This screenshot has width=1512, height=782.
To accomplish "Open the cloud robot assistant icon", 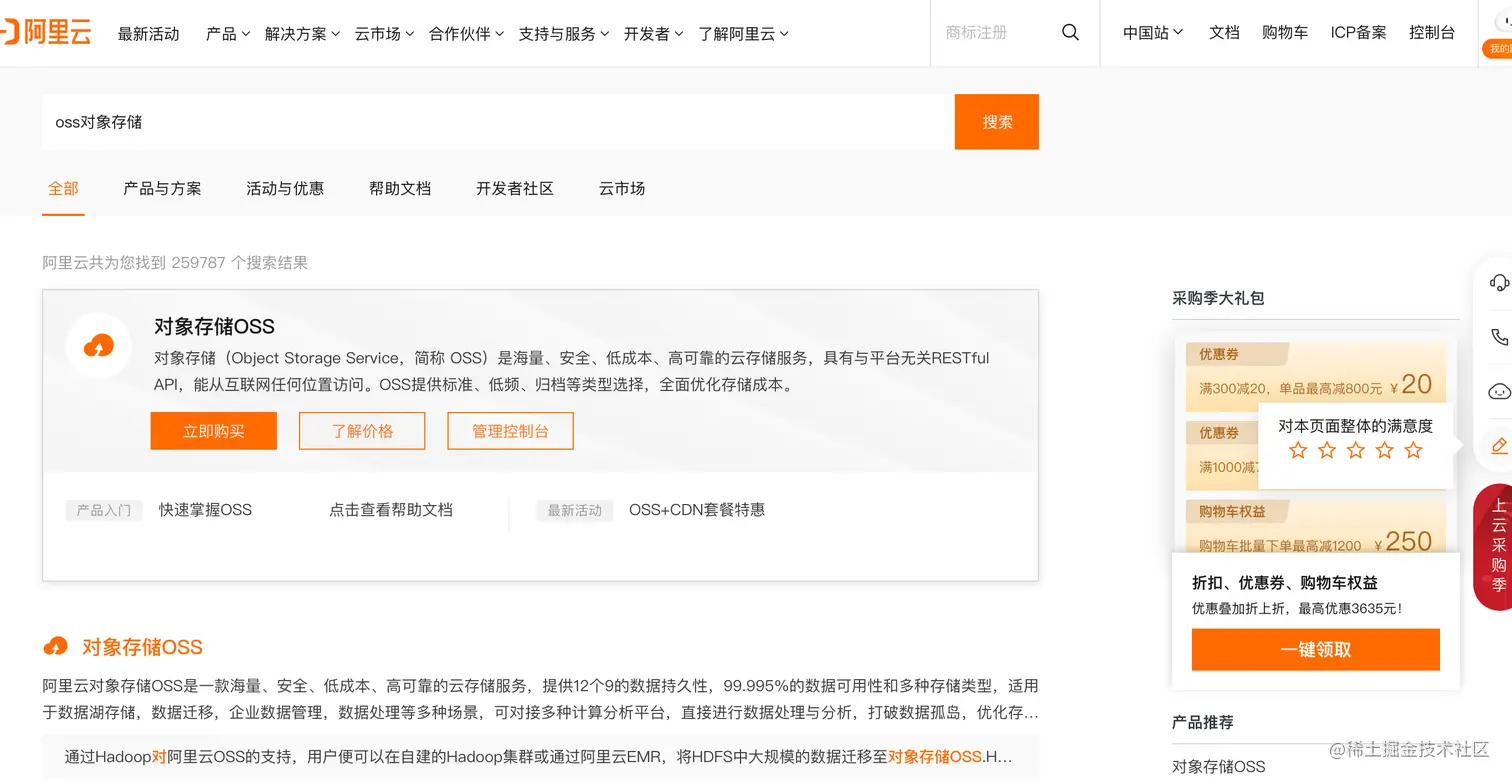I will point(1499,391).
